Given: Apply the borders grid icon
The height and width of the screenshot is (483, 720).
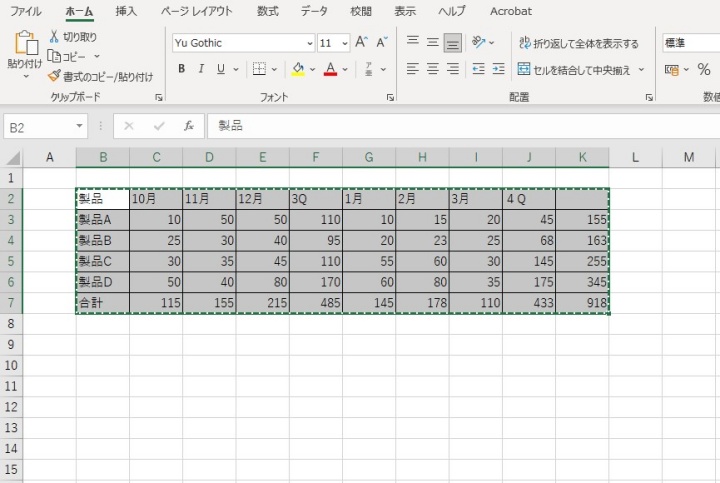Looking at the screenshot, I should (x=259, y=69).
